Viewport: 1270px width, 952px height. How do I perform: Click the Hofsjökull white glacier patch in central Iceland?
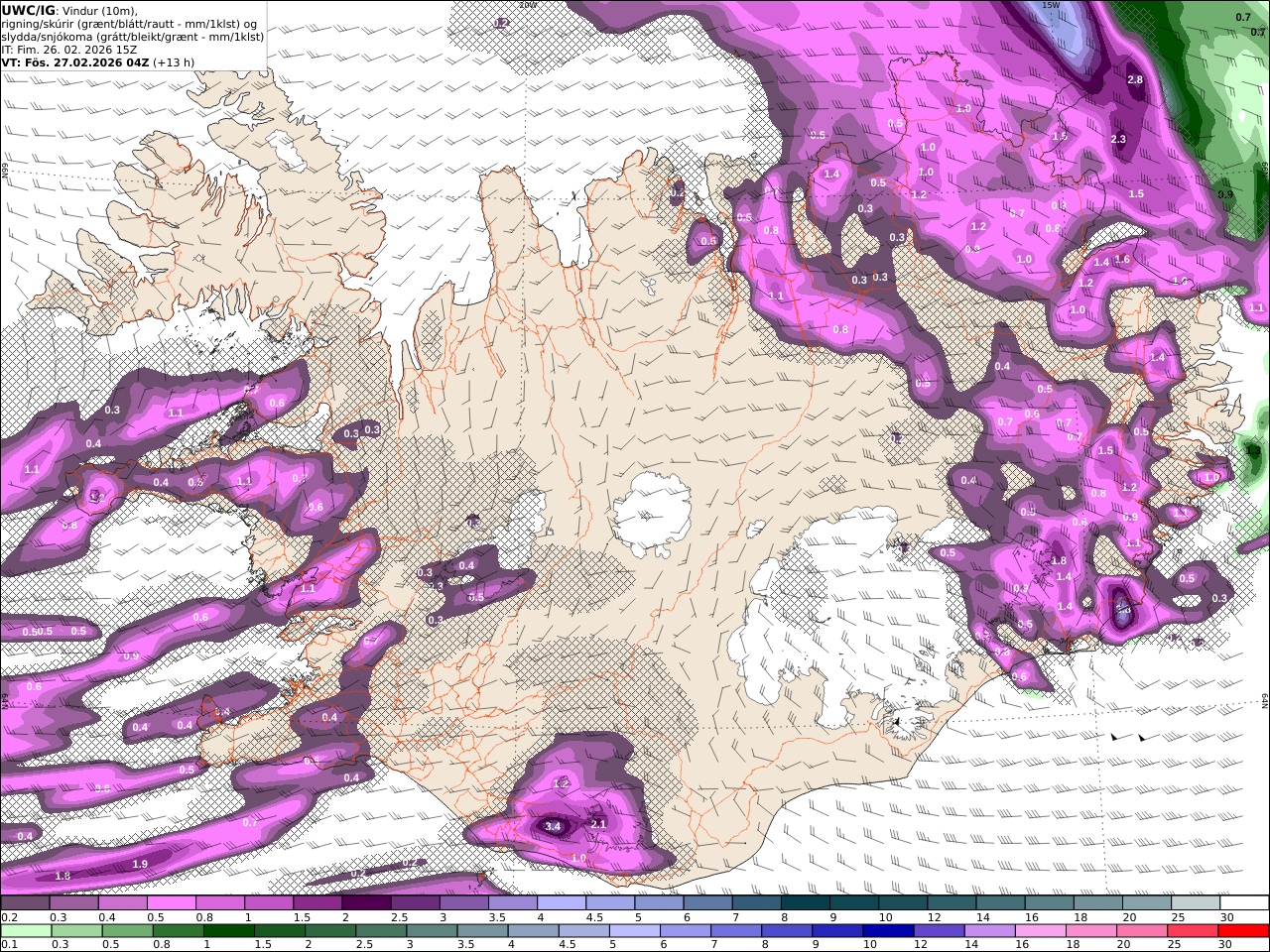tap(652, 515)
